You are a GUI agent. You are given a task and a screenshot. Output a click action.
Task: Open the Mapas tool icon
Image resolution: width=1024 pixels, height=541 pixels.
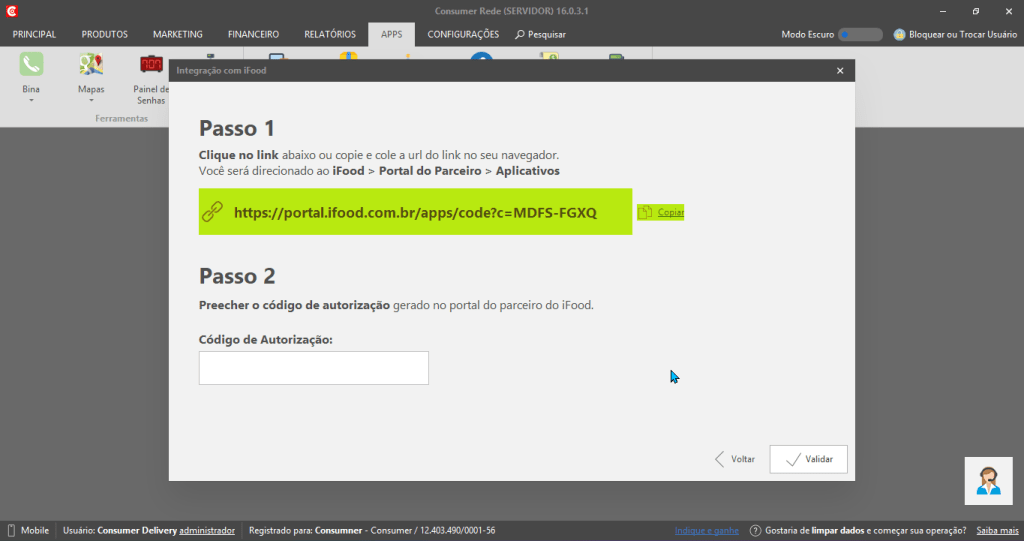click(91, 65)
